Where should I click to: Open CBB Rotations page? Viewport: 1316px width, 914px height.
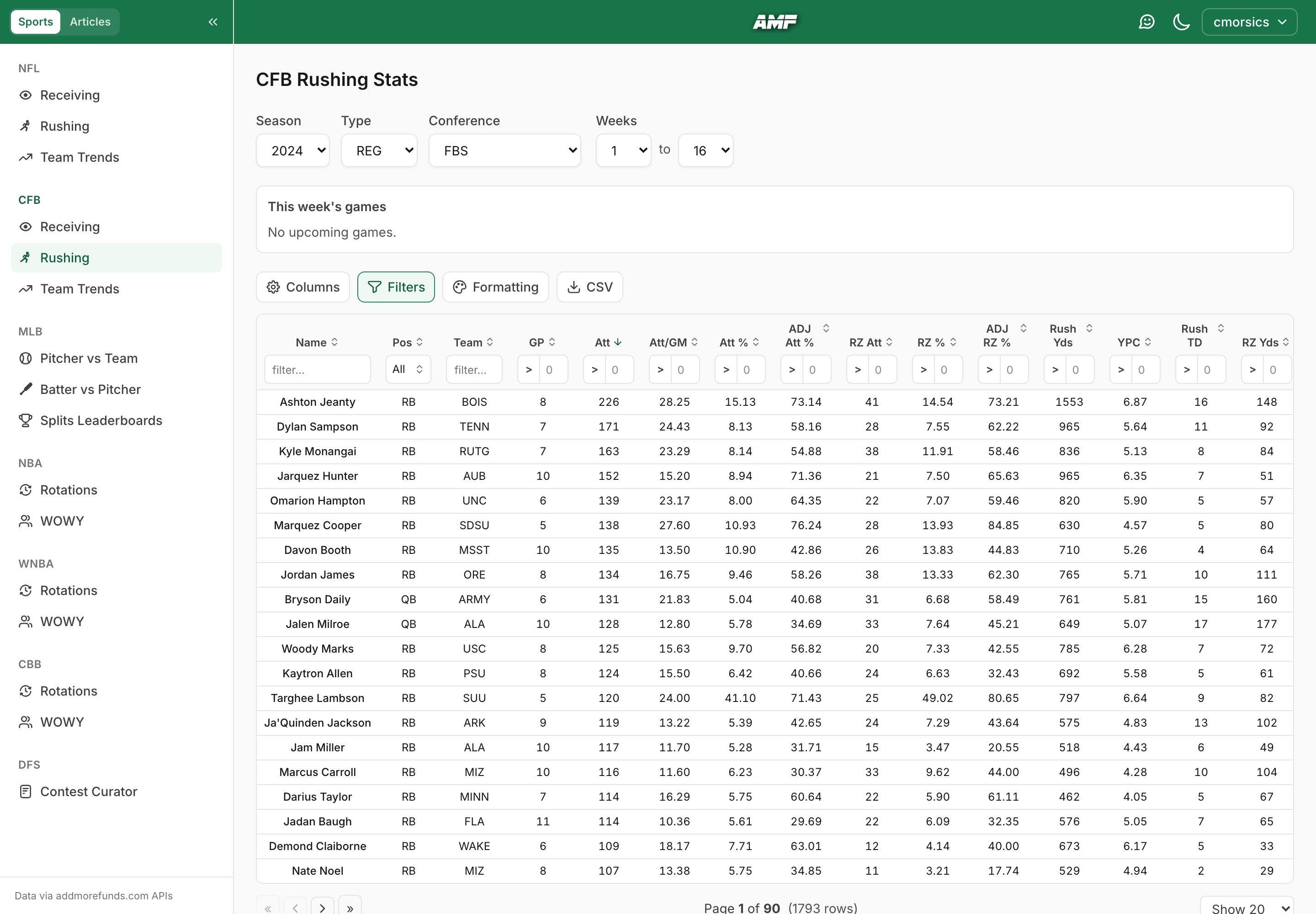point(116,691)
